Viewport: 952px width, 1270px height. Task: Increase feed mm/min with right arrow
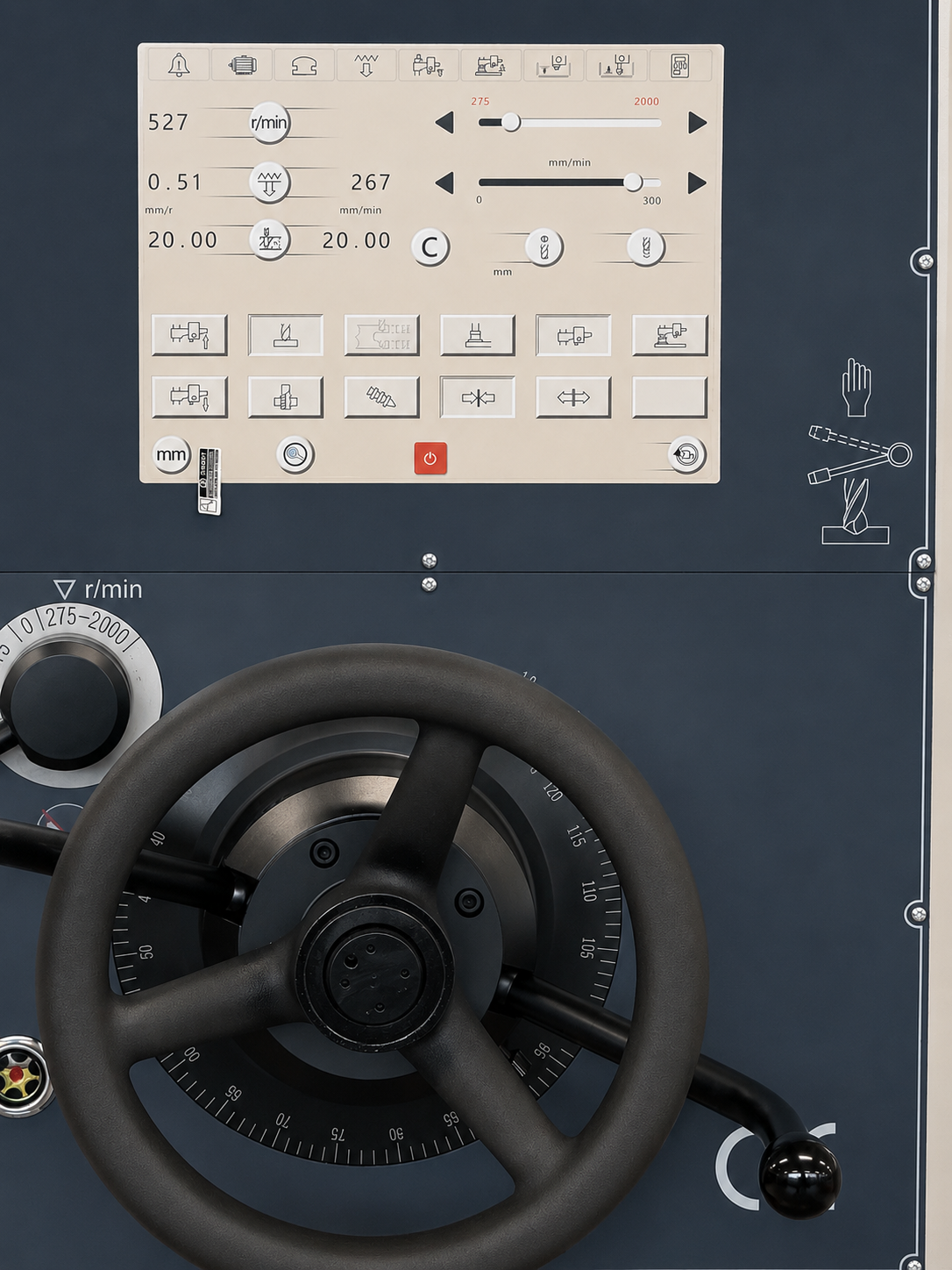tap(698, 182)
